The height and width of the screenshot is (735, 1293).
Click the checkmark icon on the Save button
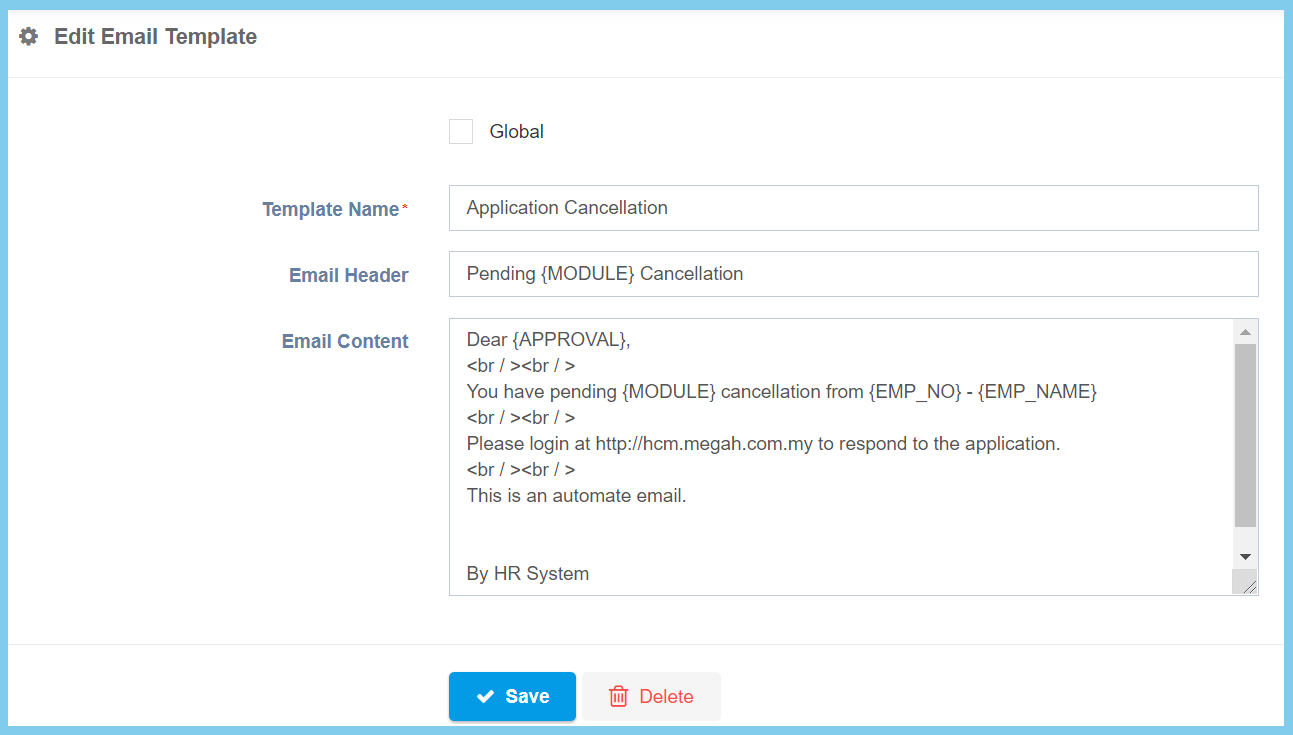click(x=486, y=697)
